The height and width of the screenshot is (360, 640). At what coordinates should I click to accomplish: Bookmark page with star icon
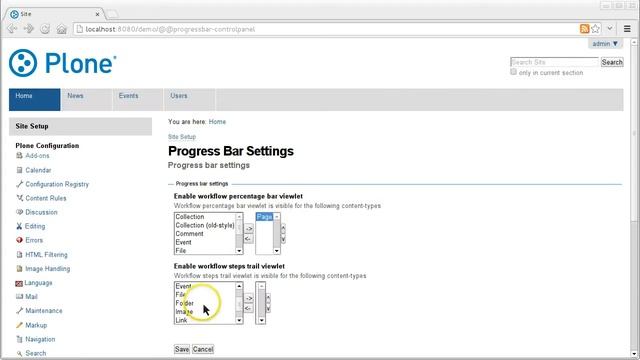596,29
